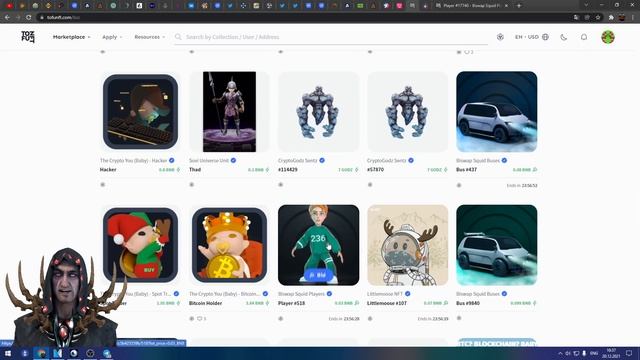640x360 pixels.
Task: Open the Marketplace dropdown menu
Action: [71, 37]
